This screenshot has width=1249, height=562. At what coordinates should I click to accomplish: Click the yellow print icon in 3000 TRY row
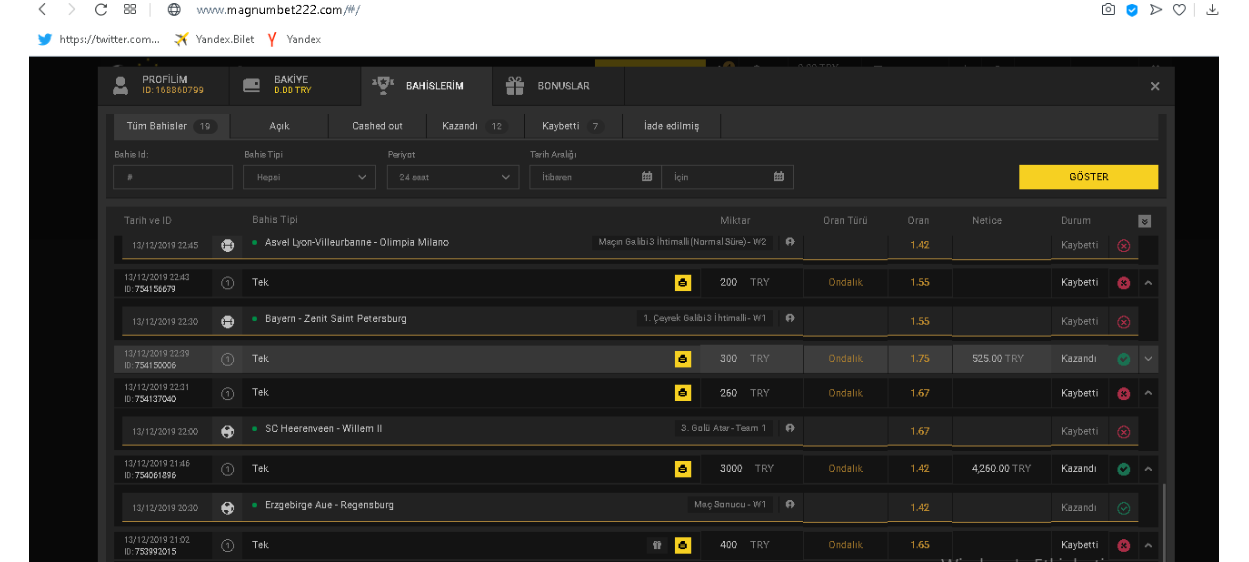click(x=683, y=469)
